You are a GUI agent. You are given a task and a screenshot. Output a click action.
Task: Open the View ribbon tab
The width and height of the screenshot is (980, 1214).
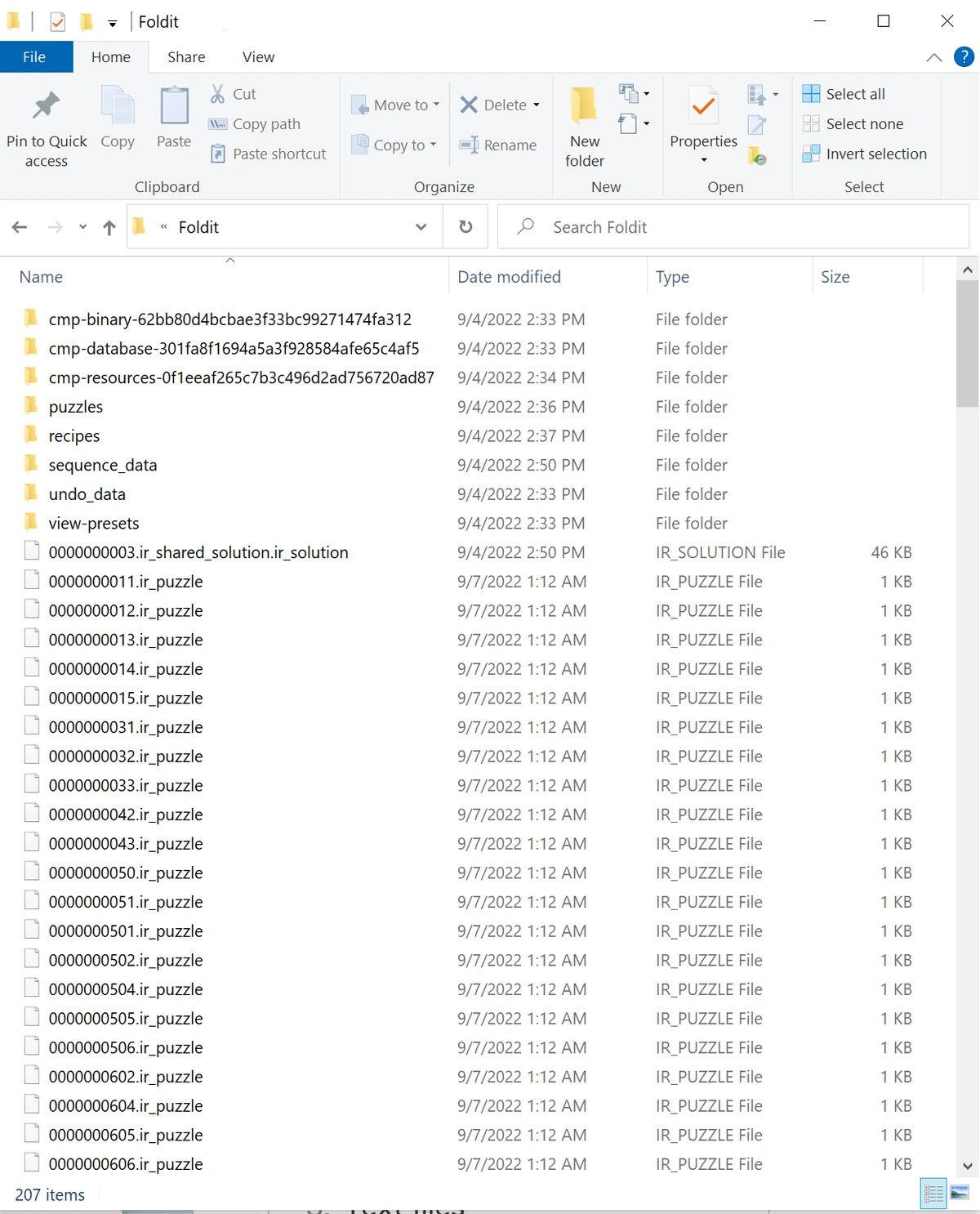(x=258, y=56)
